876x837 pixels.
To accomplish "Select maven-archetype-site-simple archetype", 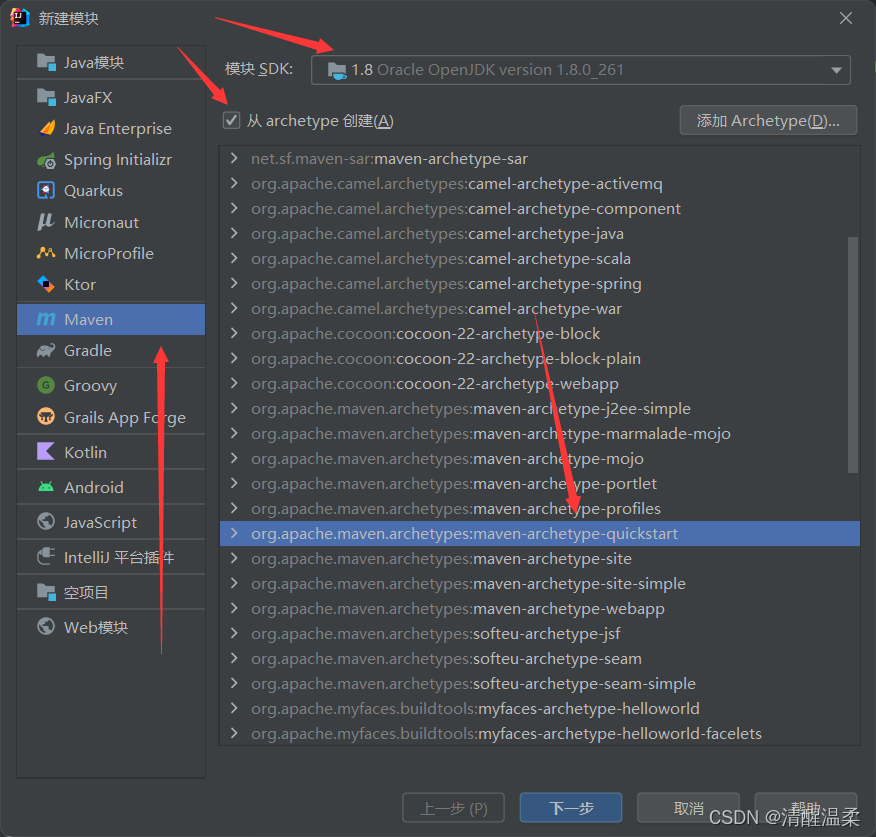I will (x=539, y=583).
